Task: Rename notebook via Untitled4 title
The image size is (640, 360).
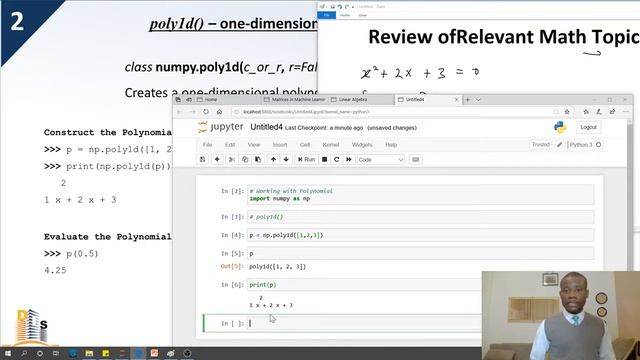Action: click(x=266, y=127)
